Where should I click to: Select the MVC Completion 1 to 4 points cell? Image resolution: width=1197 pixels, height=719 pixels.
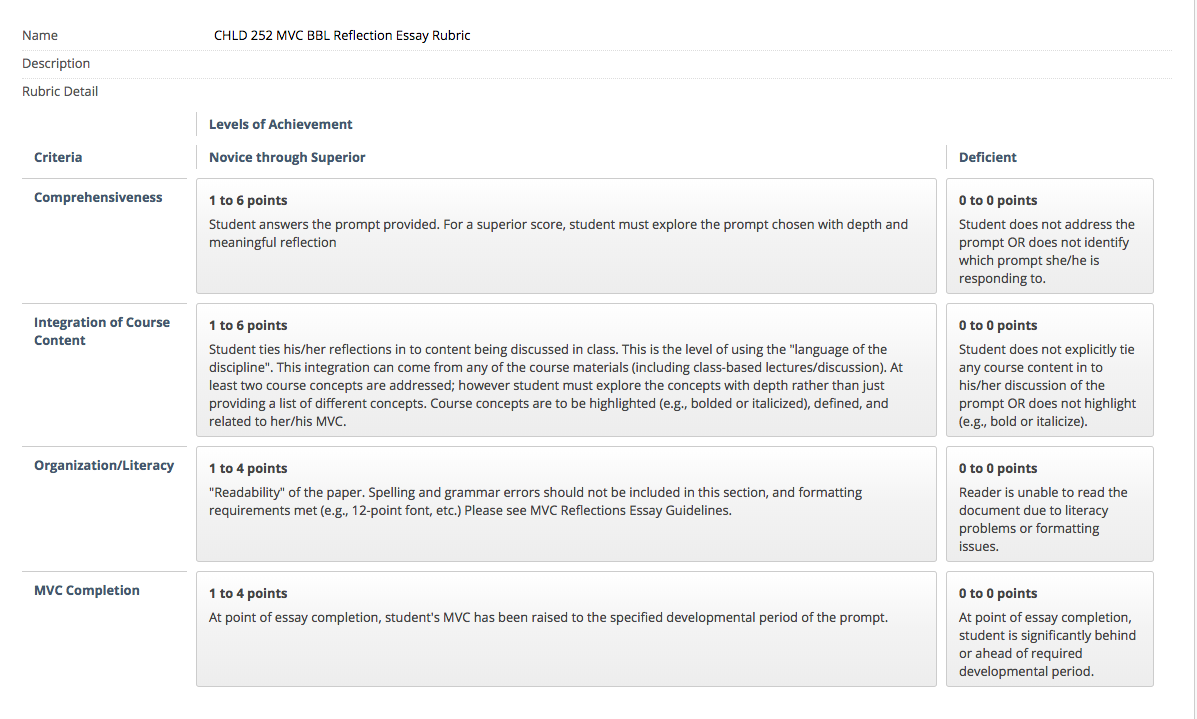(x=566, y=629)
